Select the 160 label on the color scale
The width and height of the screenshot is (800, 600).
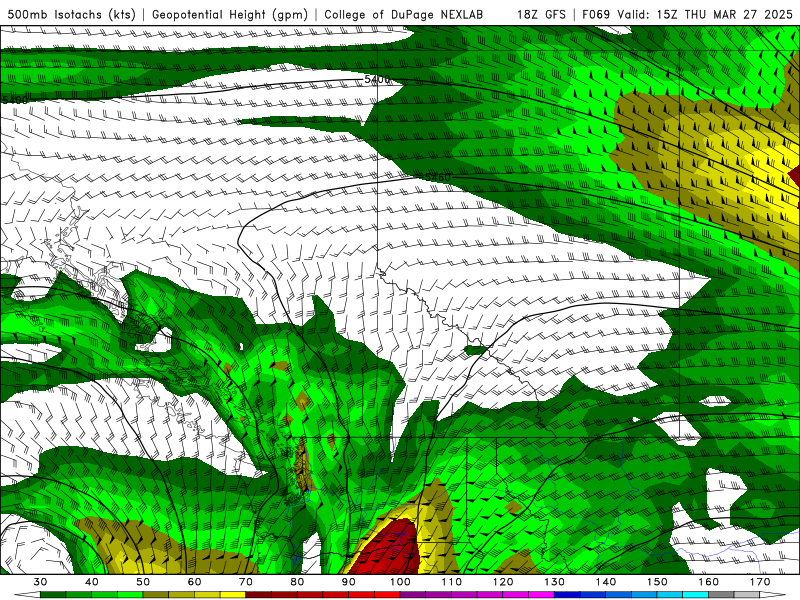point(709,582)
